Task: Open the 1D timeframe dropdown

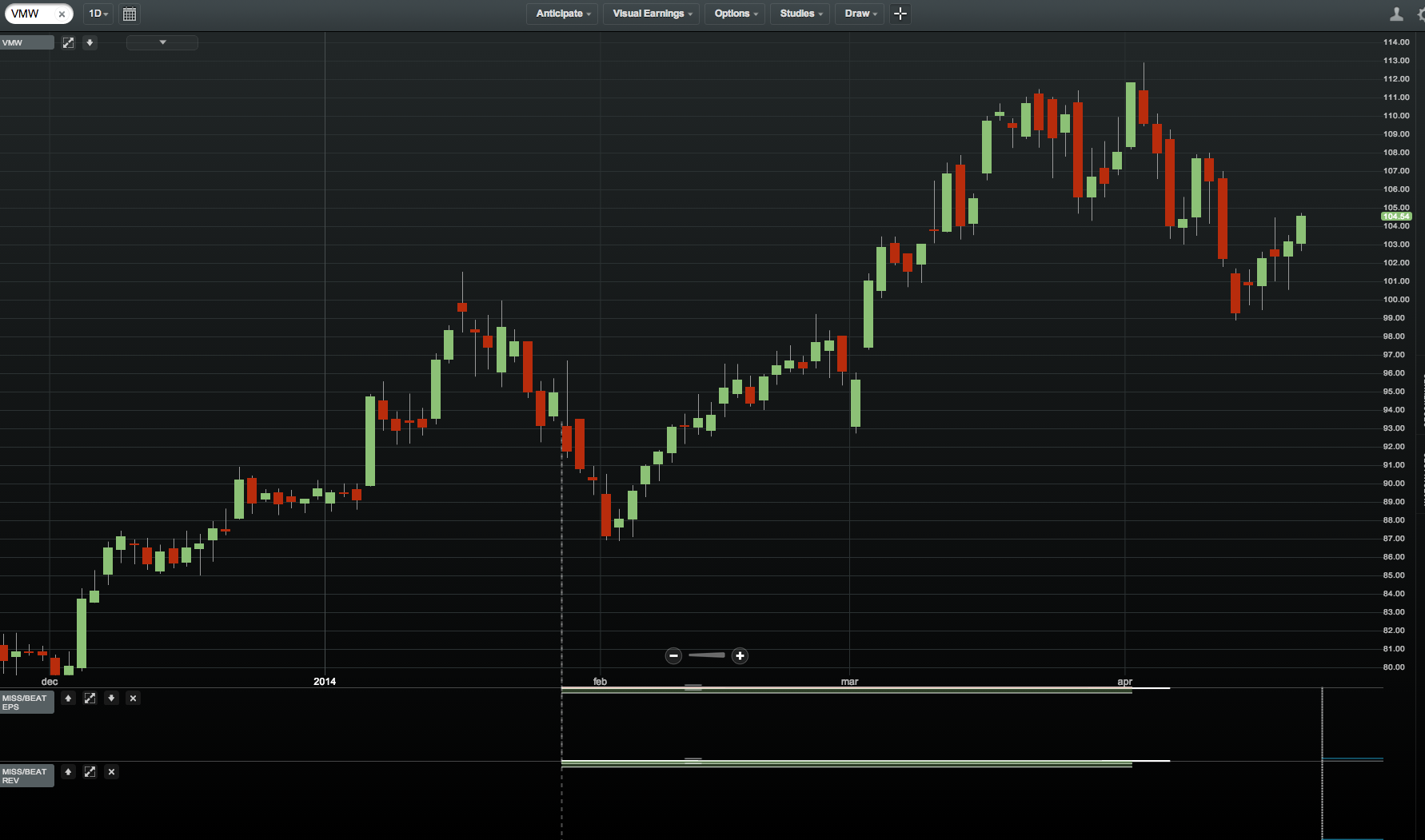Action: pyautogui.click(x=98, y=14)
